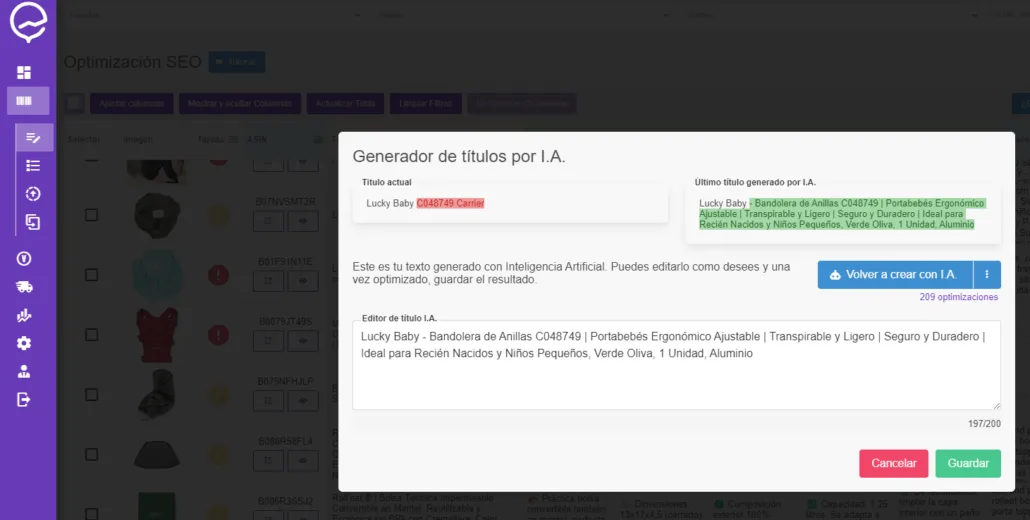Click red alert status icon for B01F91N11E
The height and width of the screenshot is (520, 1030).
(x=218, y=275)
